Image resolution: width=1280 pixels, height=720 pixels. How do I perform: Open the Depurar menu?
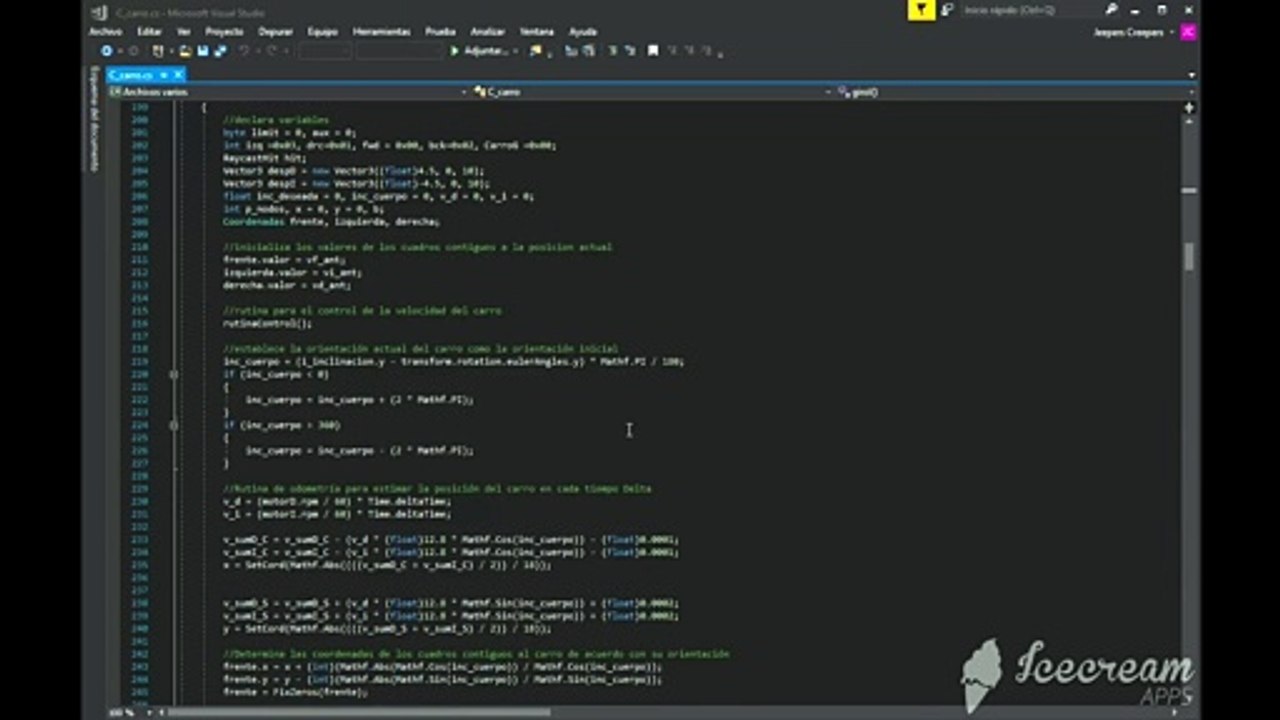coord(276,32)
